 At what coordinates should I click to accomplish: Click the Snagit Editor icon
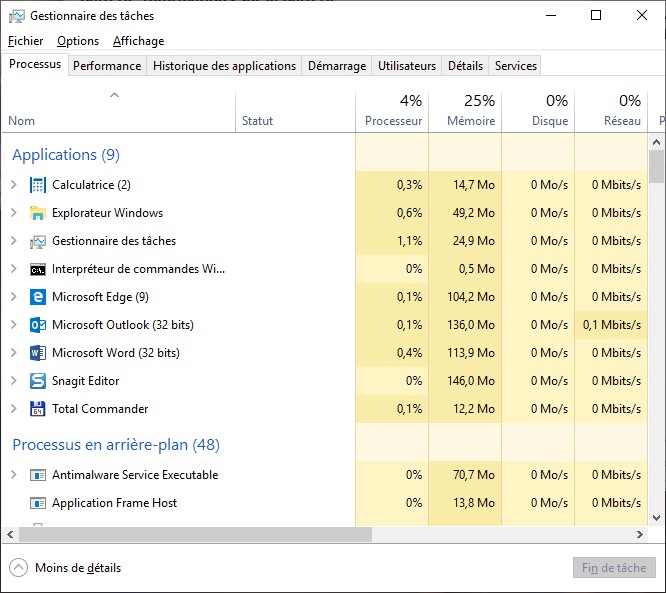click(38, 381)
